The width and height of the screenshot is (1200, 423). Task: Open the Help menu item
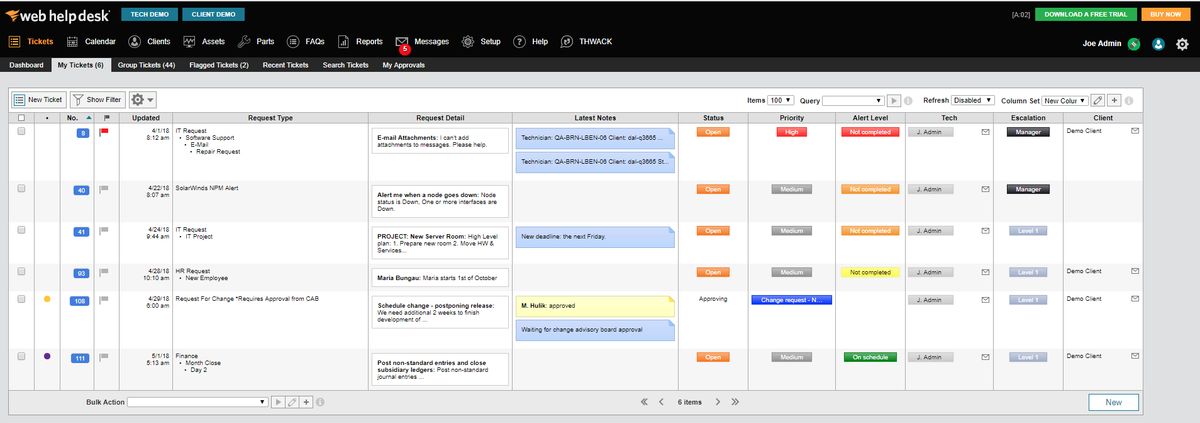(x=531, y=42)
